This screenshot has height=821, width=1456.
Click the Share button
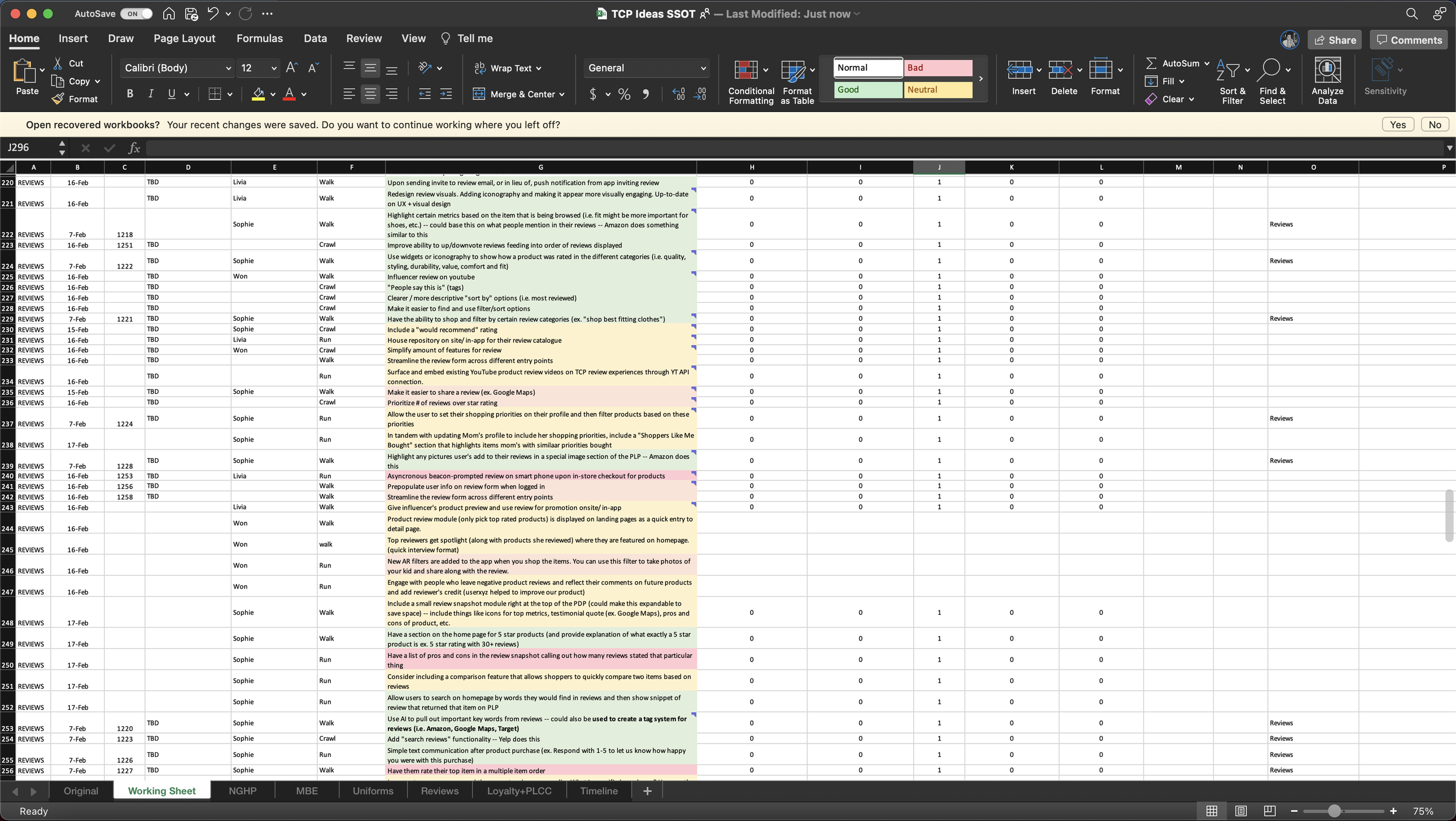[1334, 40]
